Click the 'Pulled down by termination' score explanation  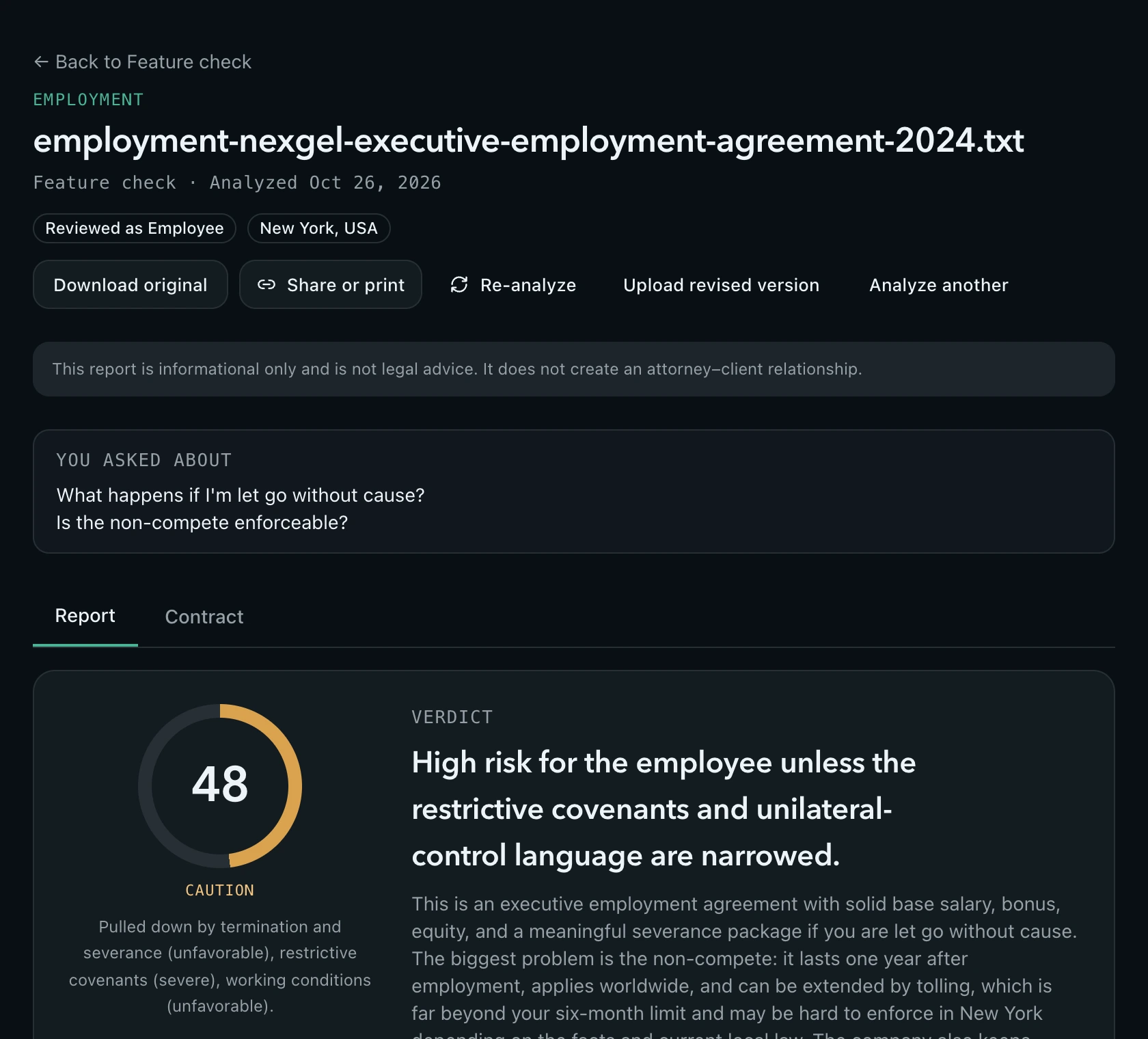[220, 966]
